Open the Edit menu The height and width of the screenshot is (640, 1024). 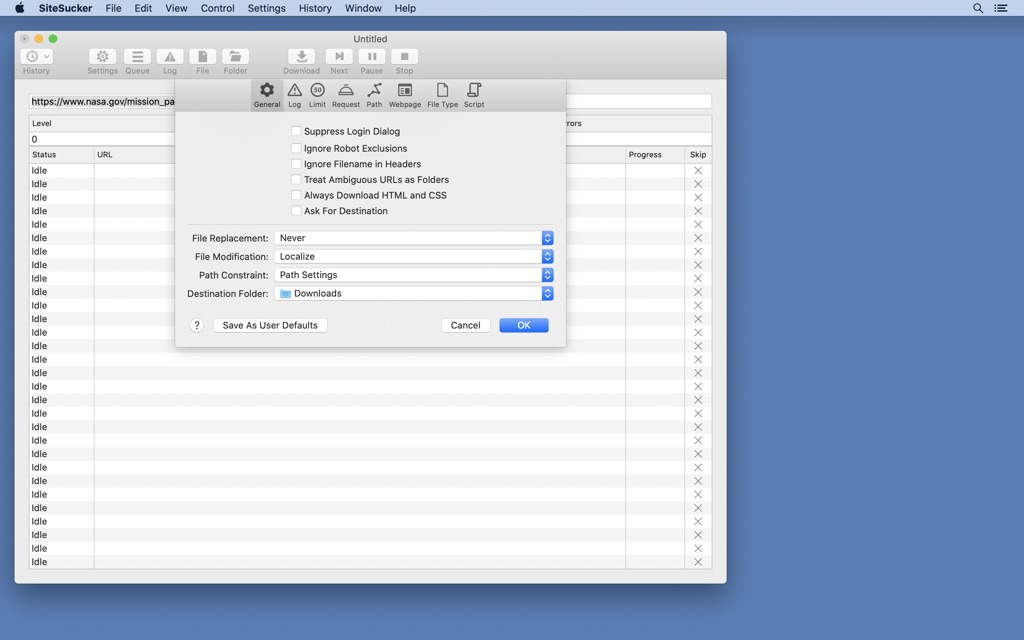coord(143,8)
